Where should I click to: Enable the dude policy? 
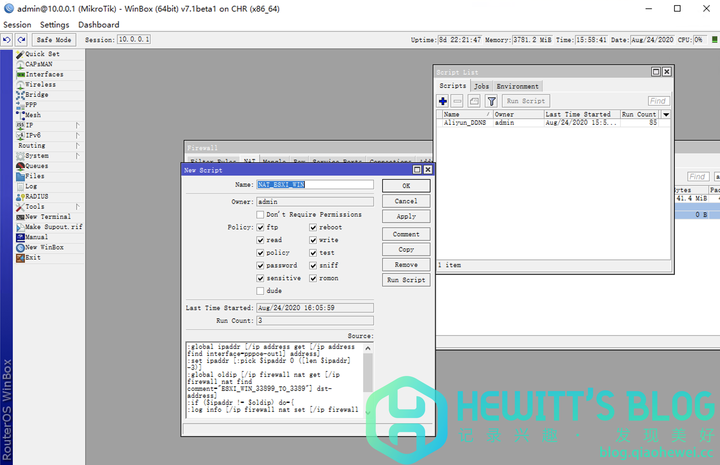(260, 291)
